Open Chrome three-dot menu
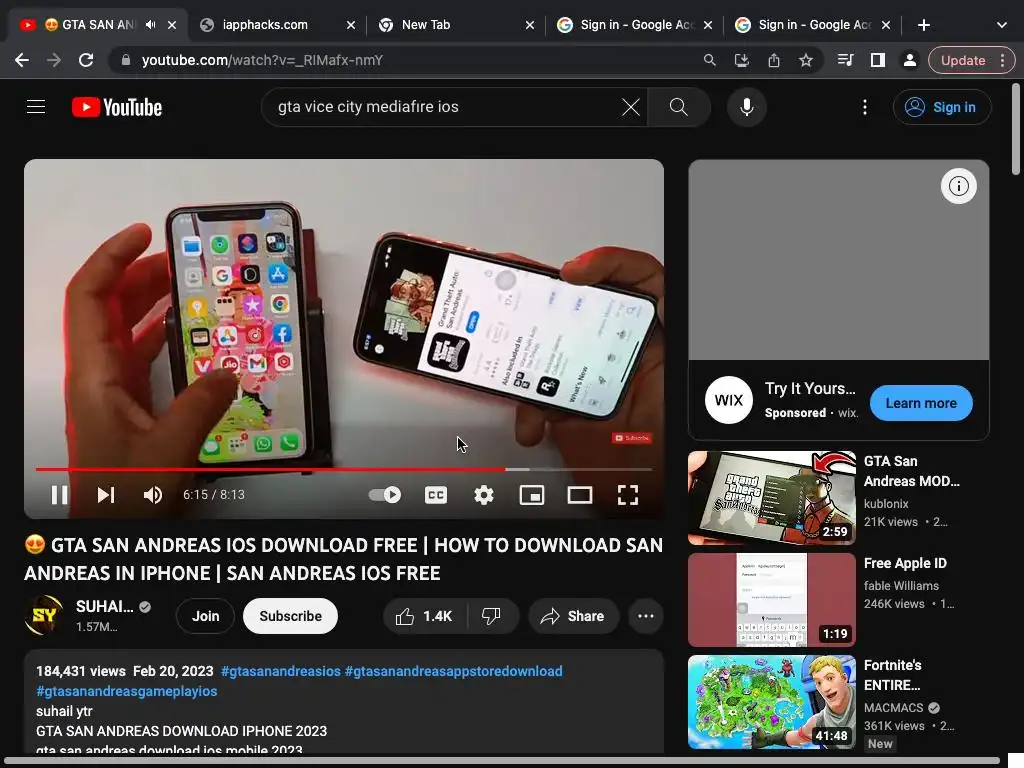 point(1002,60)
